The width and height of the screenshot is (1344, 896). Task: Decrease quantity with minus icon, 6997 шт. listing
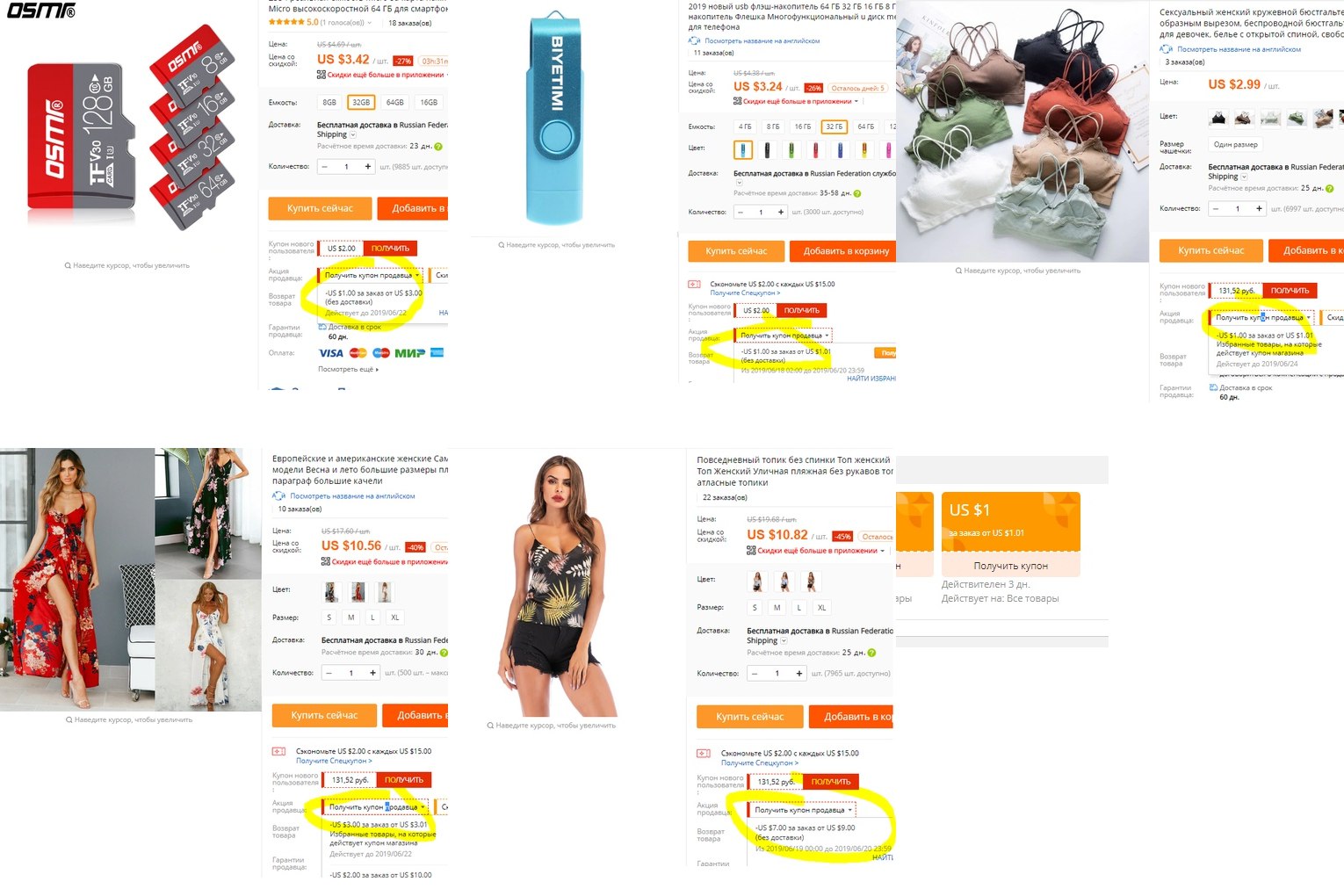(x=1216, y=208)
